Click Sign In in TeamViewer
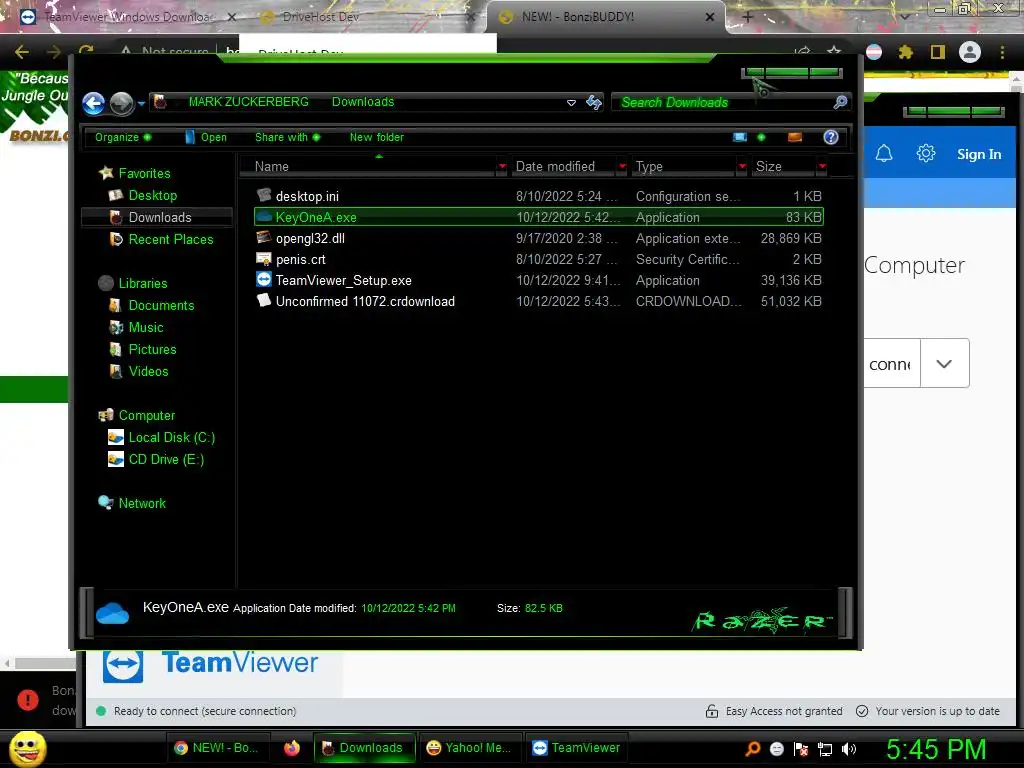1024x768 pixels. 979,154
